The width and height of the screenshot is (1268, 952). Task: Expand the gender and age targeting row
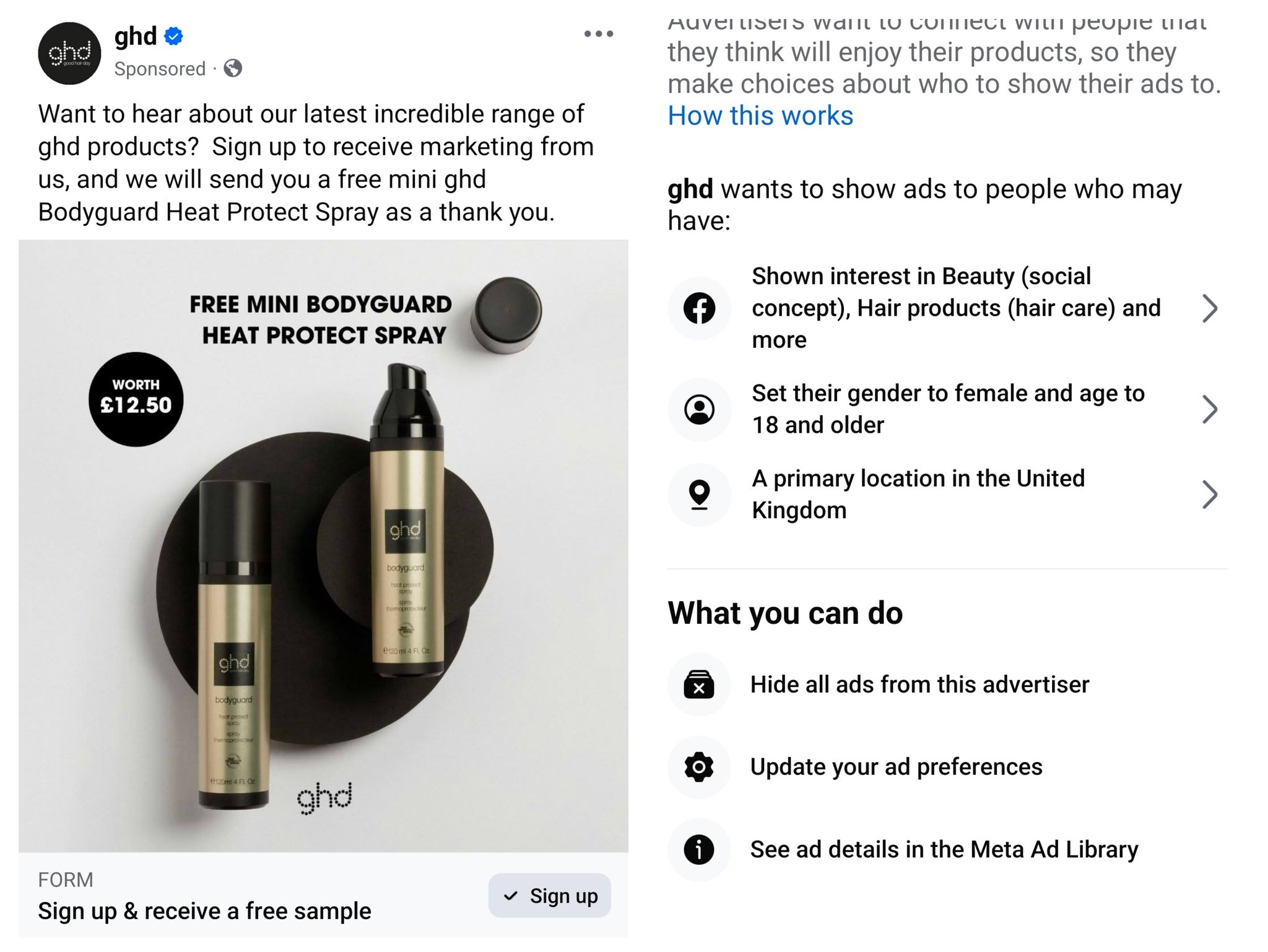[1209, 409]
